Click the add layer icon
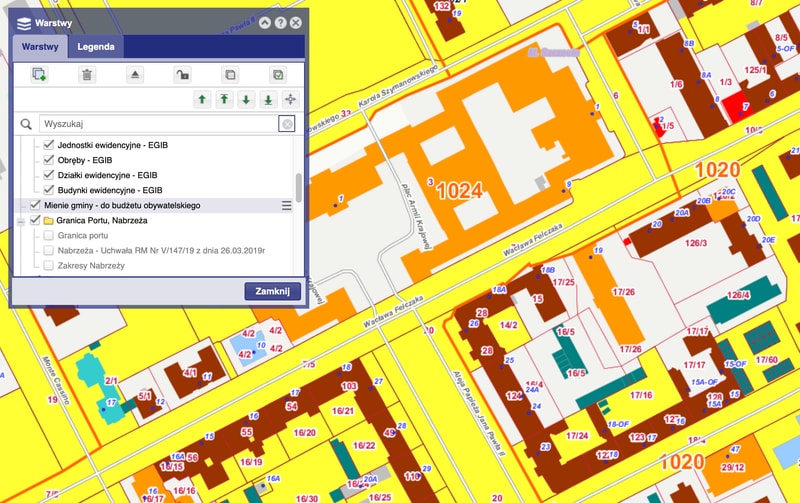The image size is (800, 503). [x=40, y=74]
